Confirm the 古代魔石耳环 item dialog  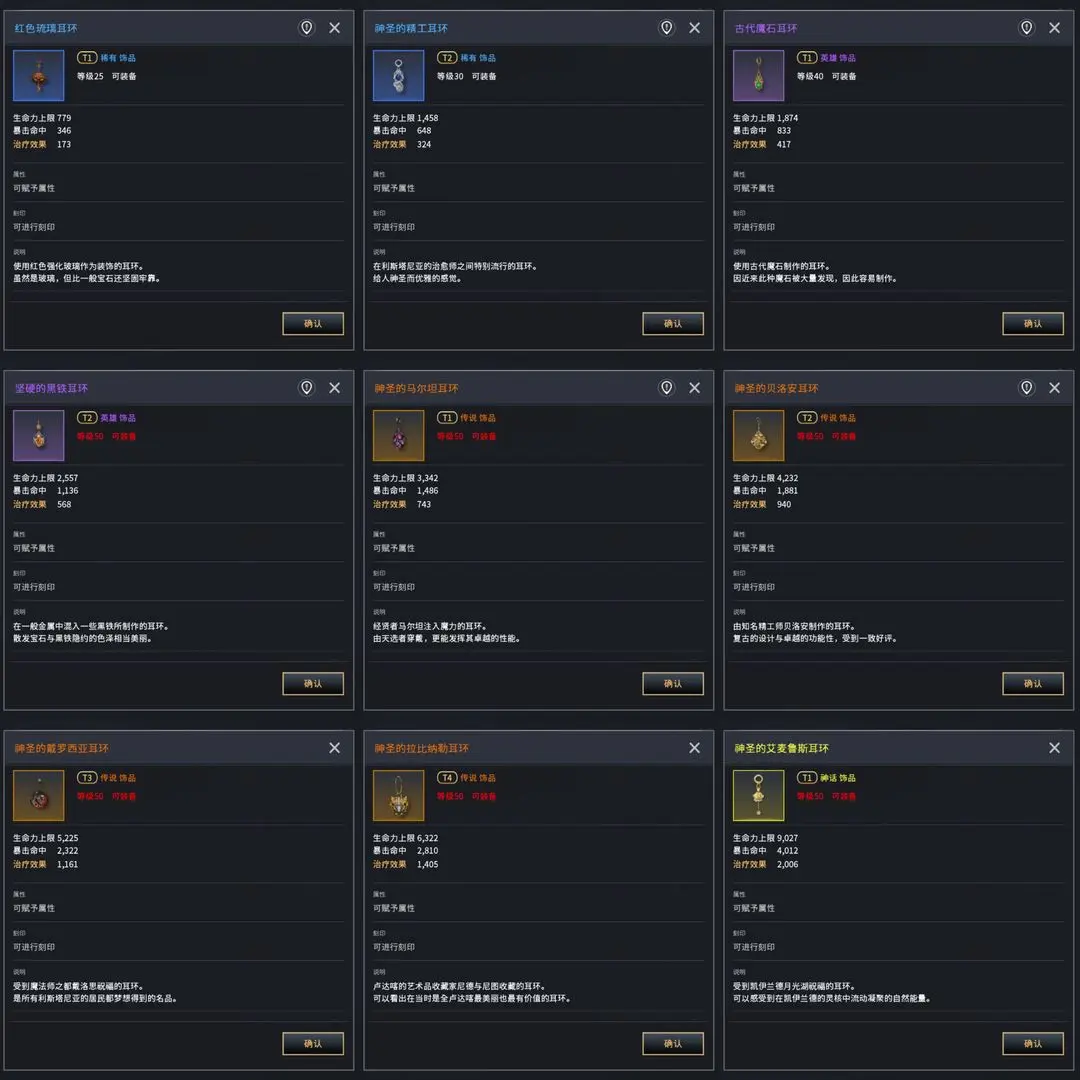point(1033,323)
